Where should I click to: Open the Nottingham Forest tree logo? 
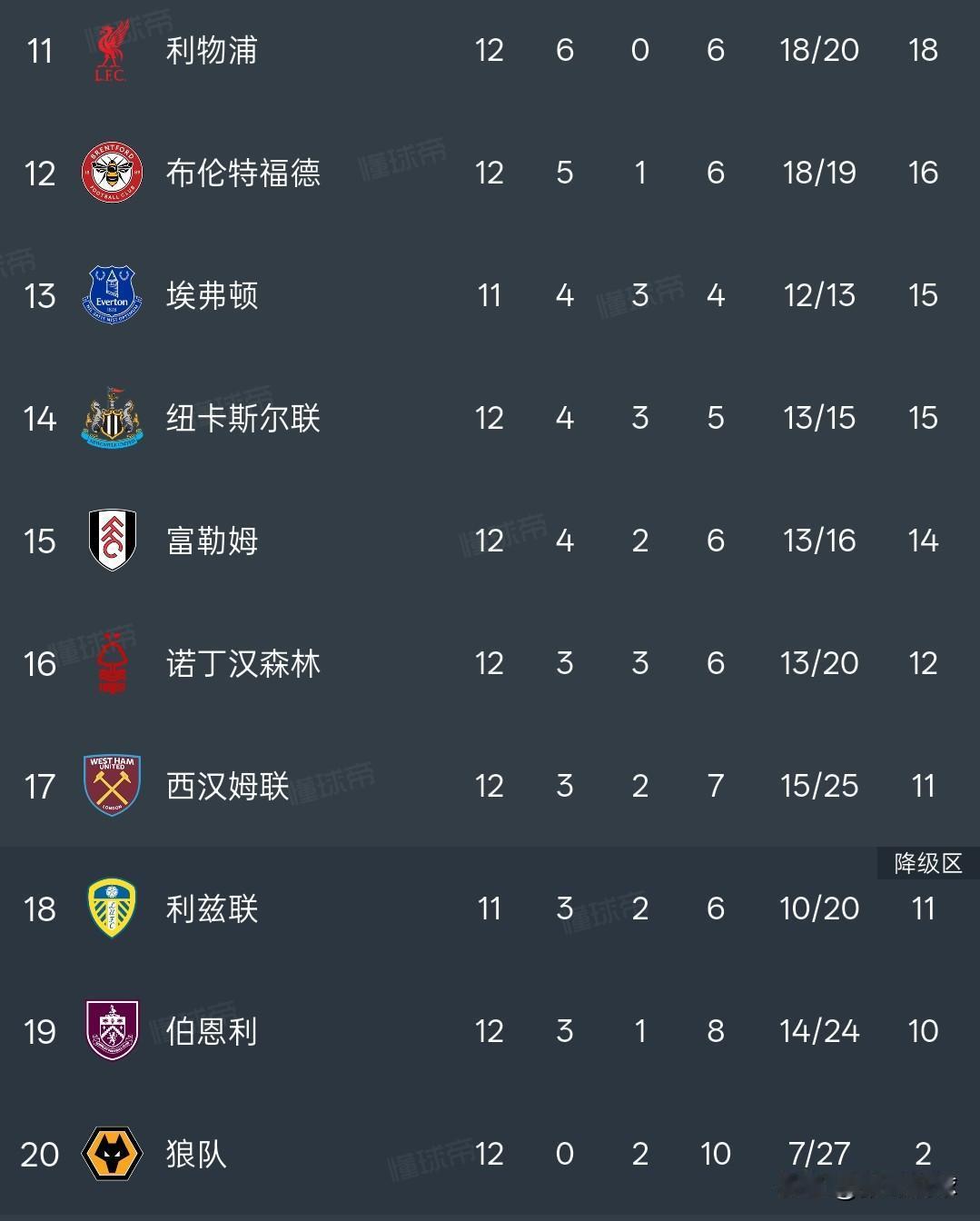tap(112, 663)
